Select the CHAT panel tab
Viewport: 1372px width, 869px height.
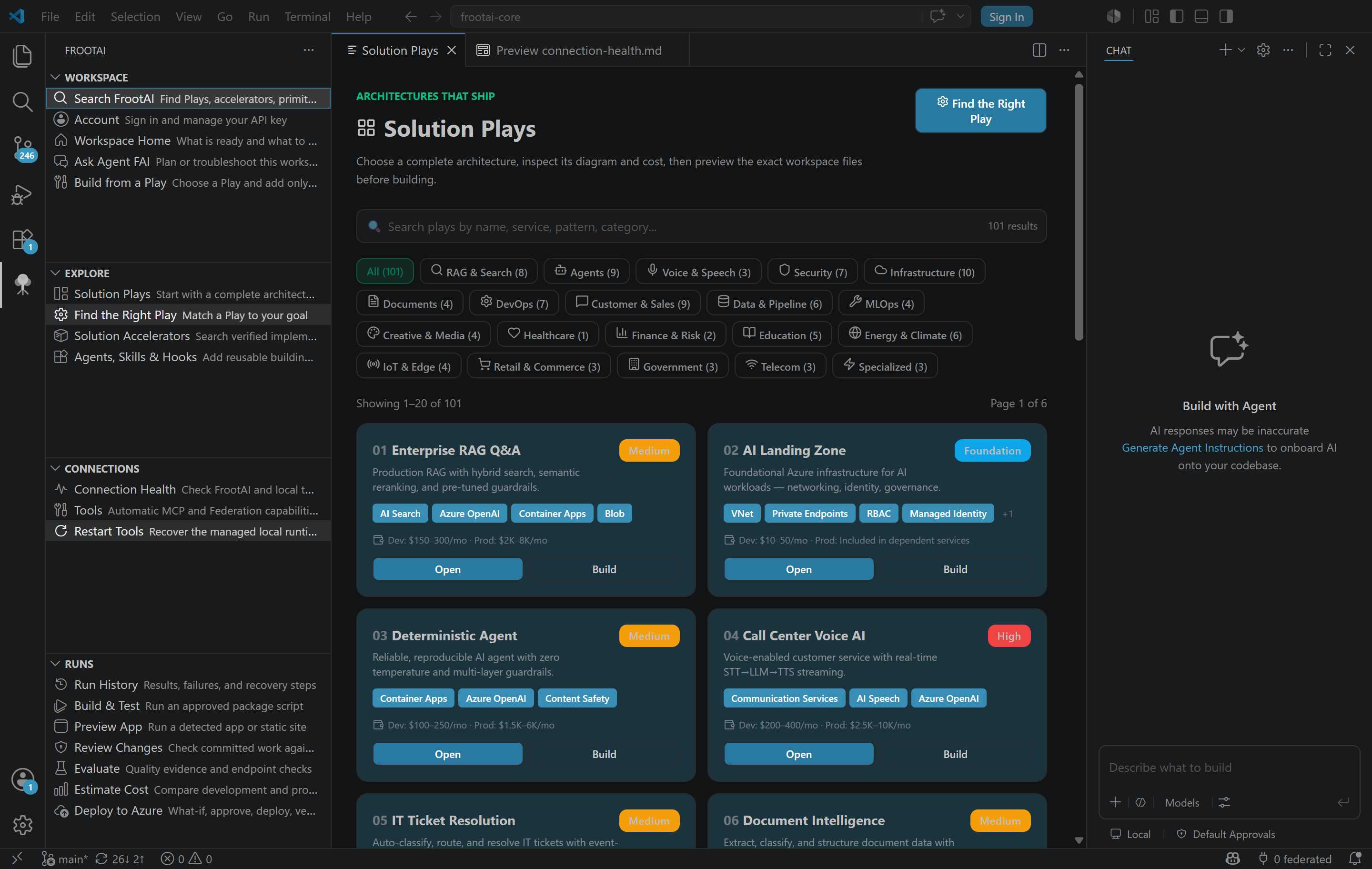[1118, 50]
